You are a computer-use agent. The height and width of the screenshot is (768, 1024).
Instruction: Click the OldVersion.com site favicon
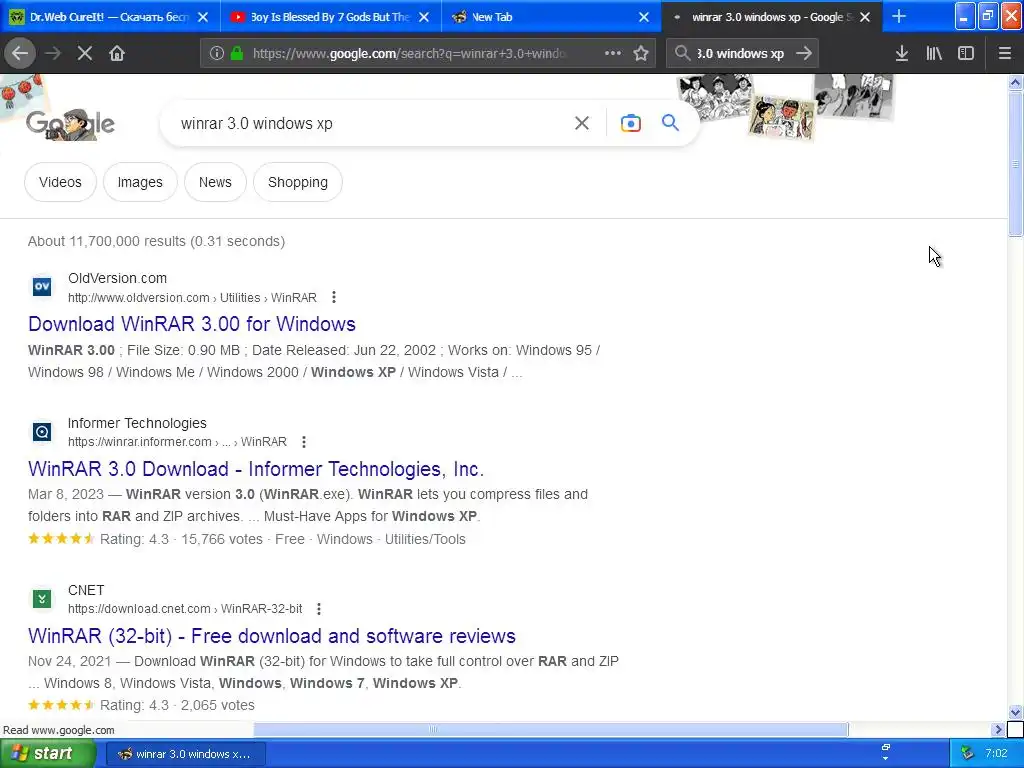point(42,286)
